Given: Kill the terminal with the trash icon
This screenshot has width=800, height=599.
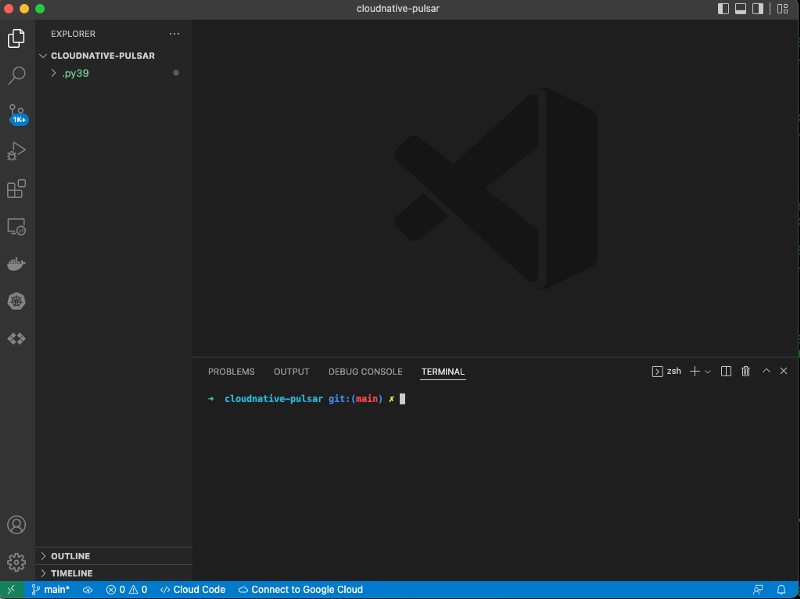Looking at the screenshot, I should pos(745,370).
